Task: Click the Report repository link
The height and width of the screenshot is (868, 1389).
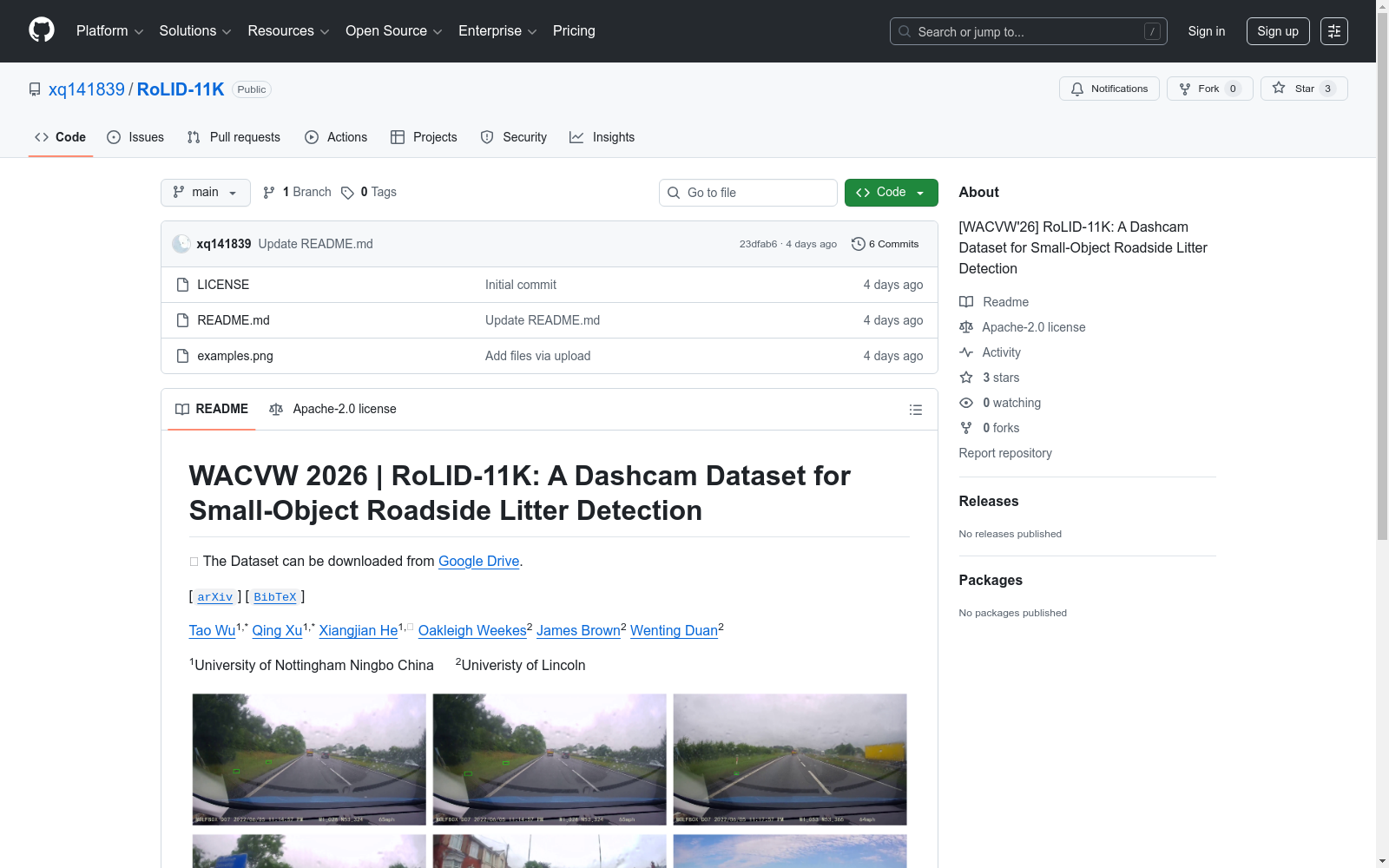Action: 1005,453
